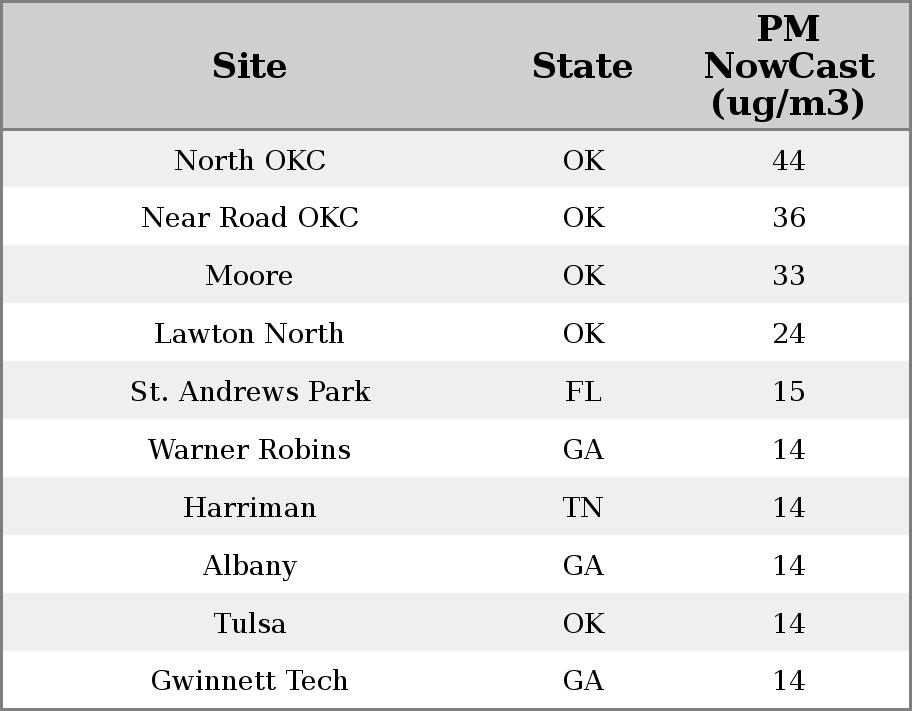Select the Gwinnett Tech site cell

pyautogui.click(x=250, y=681)
